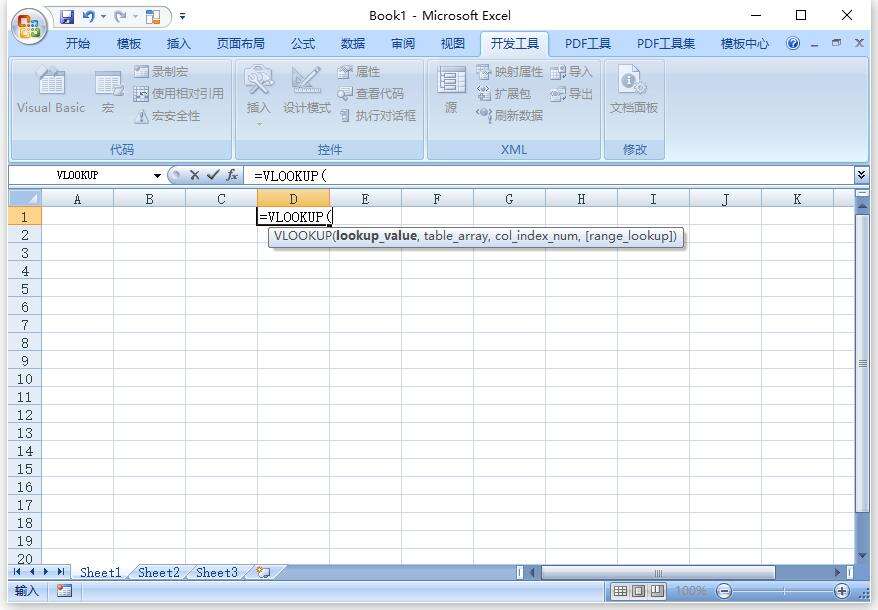
Task: Select column A header
Action: click(x=77, y=199)
